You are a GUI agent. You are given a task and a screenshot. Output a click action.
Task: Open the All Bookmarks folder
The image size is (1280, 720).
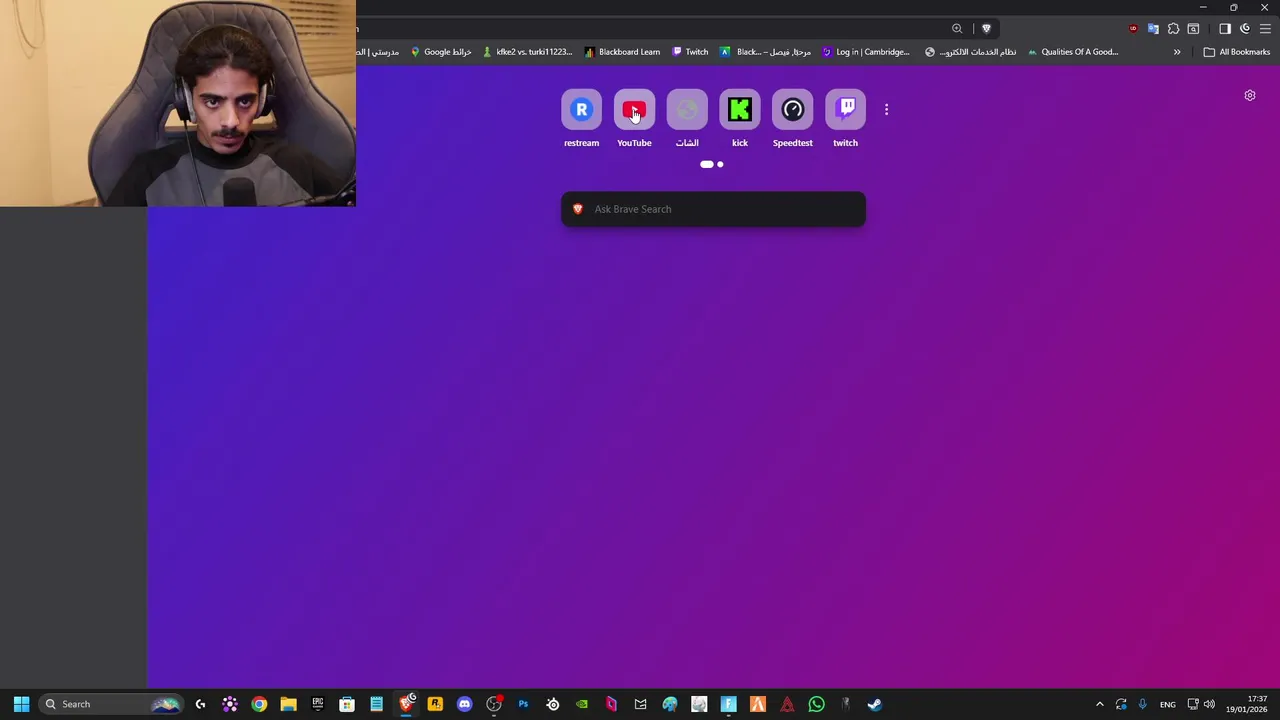1236,52
